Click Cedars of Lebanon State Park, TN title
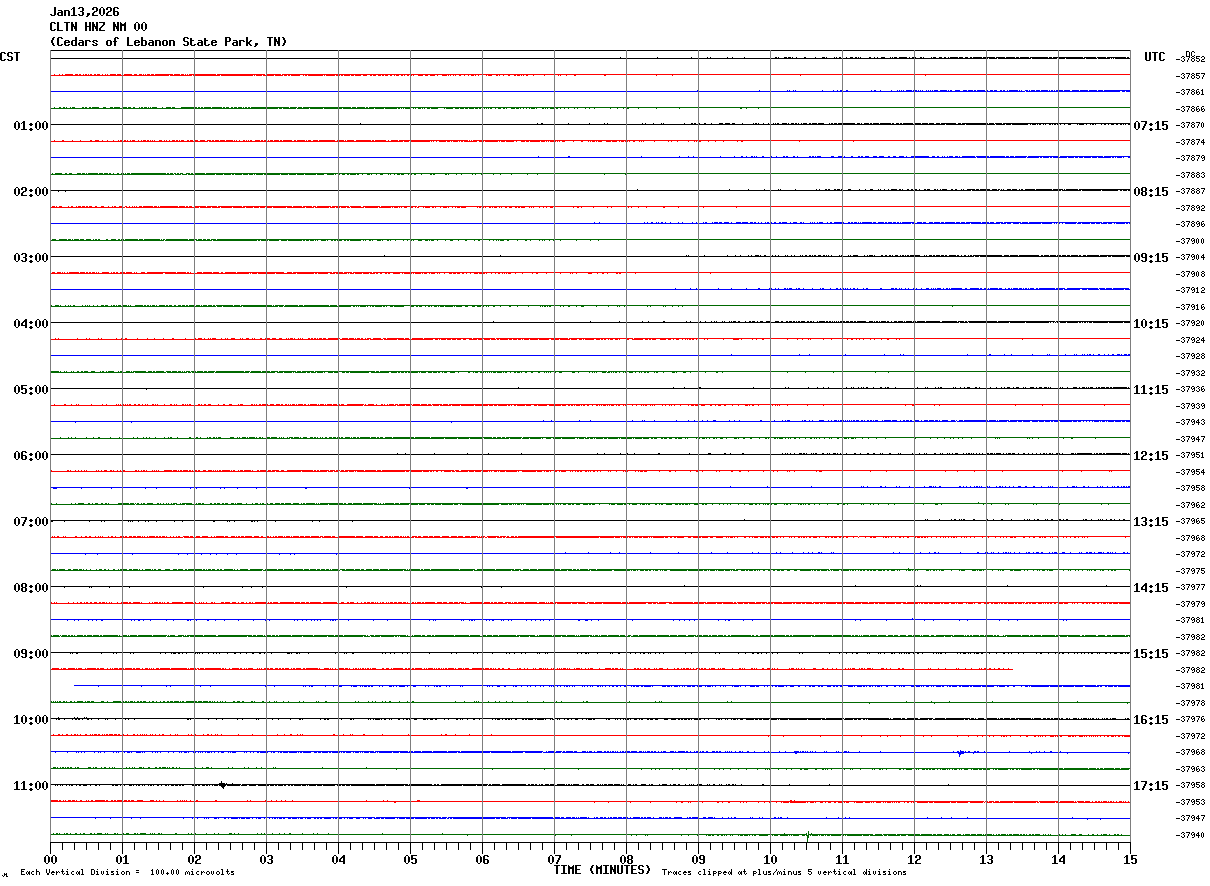Viewport: 1210px width, 886px height. [x=168, y=42]
